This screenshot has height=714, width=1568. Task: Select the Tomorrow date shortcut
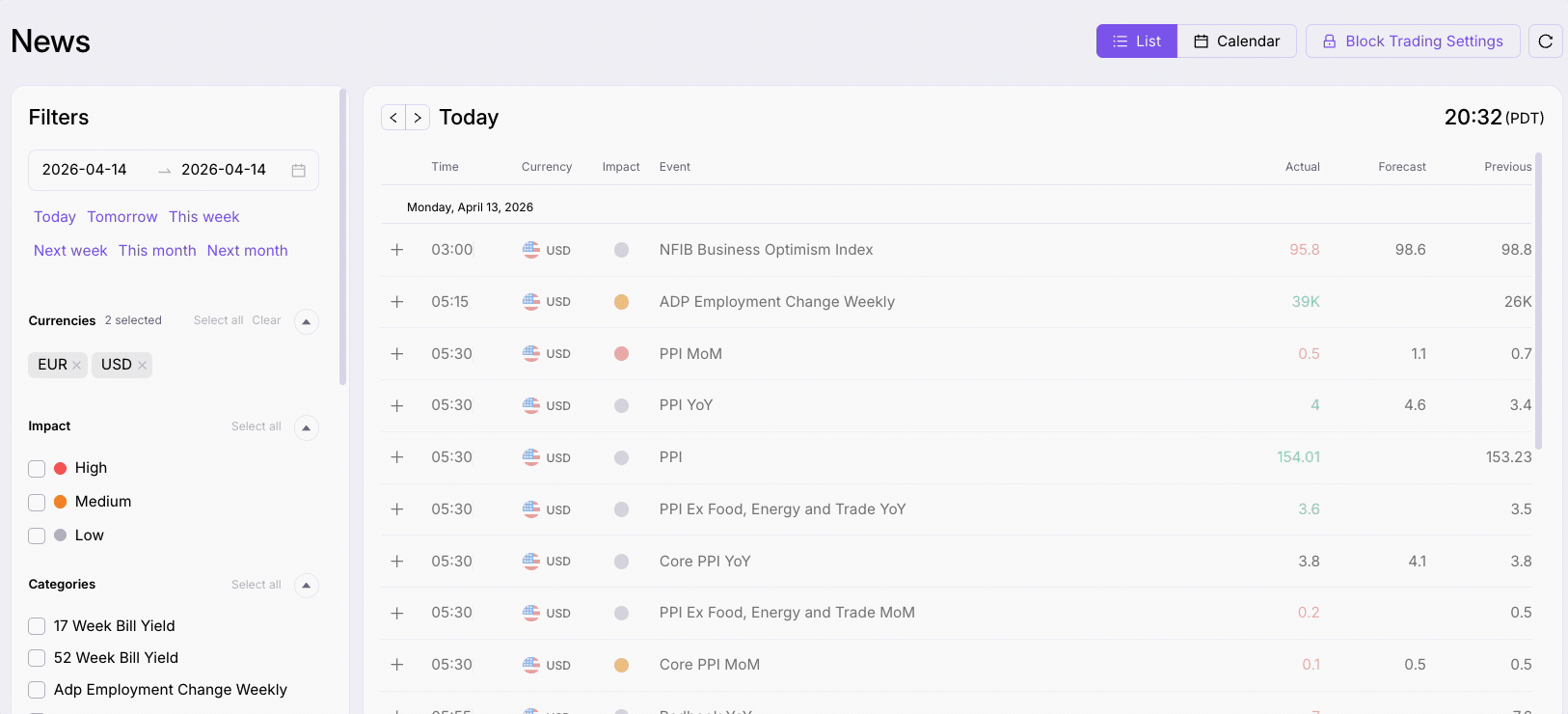point(122,217)
